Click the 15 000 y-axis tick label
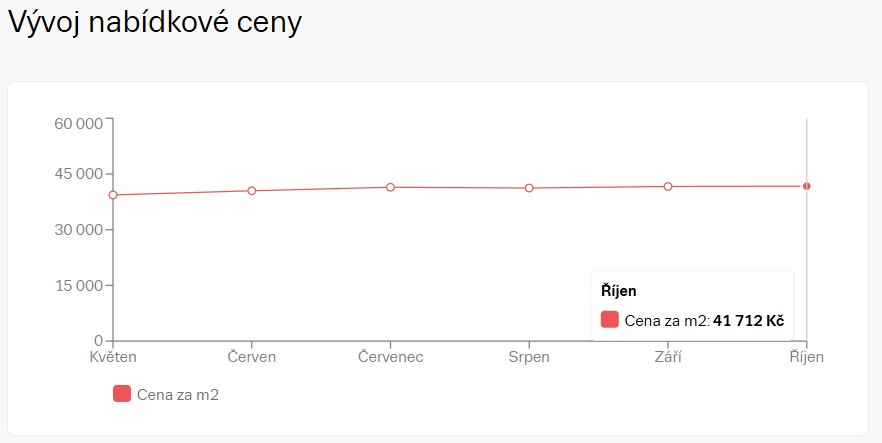The width and height of the screenshot is (882, 443). pos(79,286)
